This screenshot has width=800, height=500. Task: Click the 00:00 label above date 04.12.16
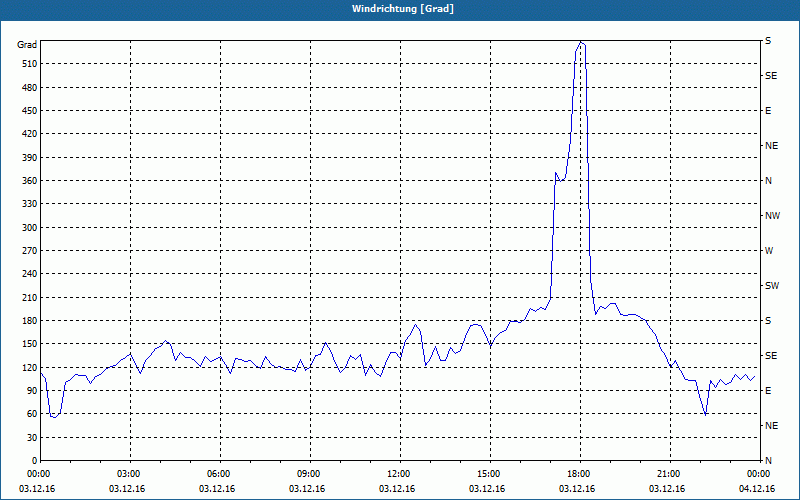[760, 474]
